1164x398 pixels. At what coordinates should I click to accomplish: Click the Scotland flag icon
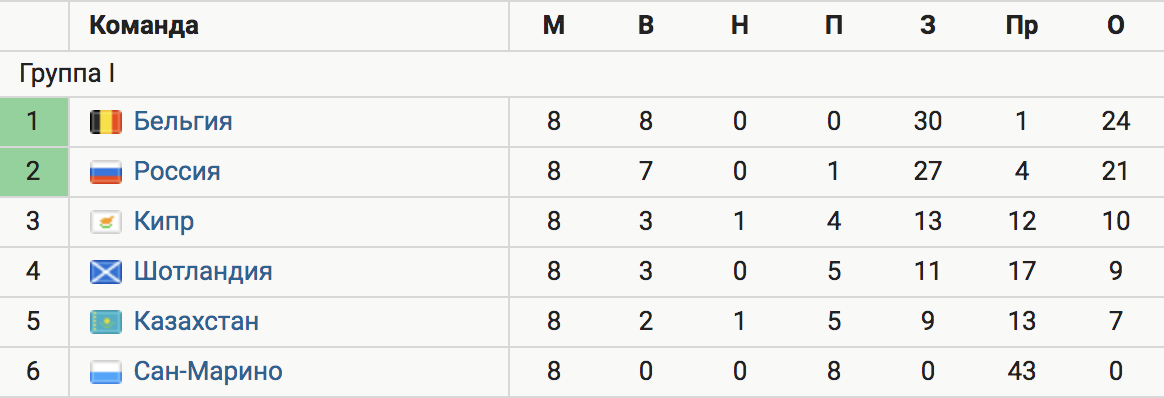click(105, 272)
